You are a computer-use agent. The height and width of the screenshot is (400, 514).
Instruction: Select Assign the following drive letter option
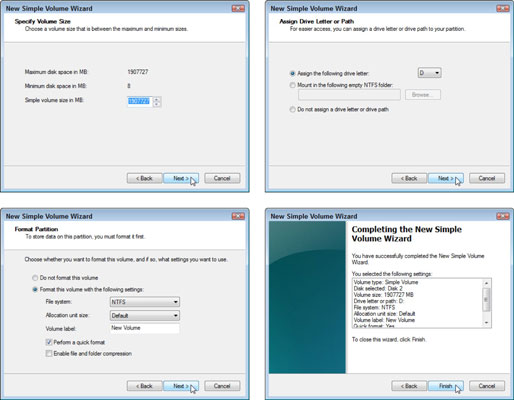tap(293, 73)
